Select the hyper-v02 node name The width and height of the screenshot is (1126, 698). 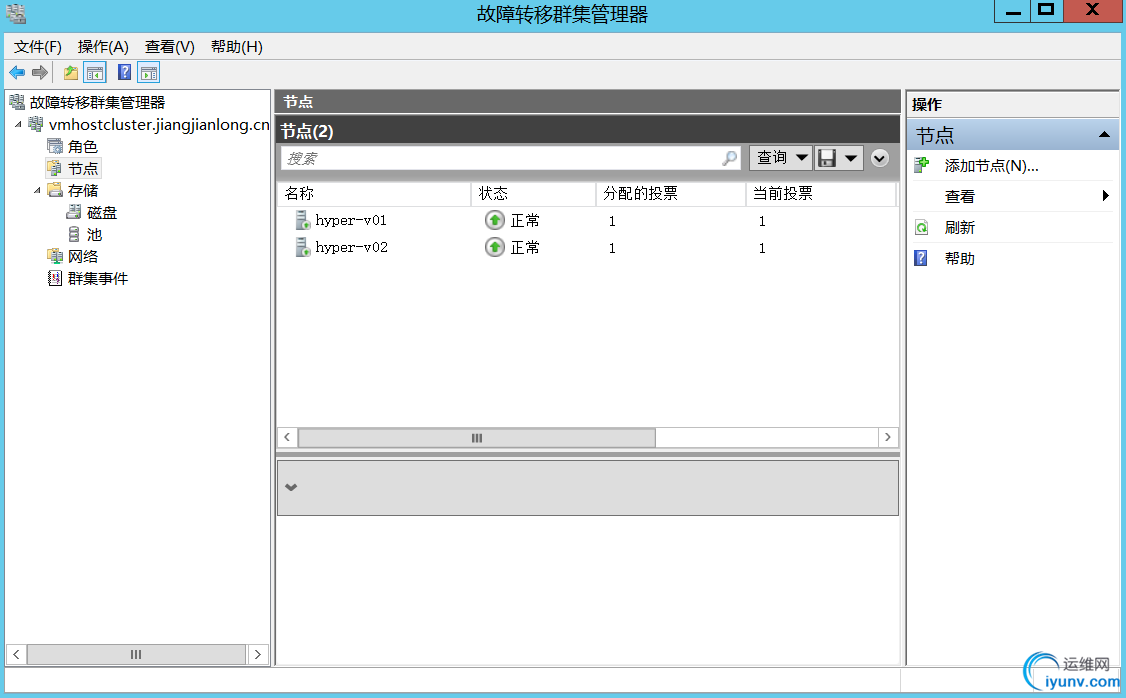point(351,248)
